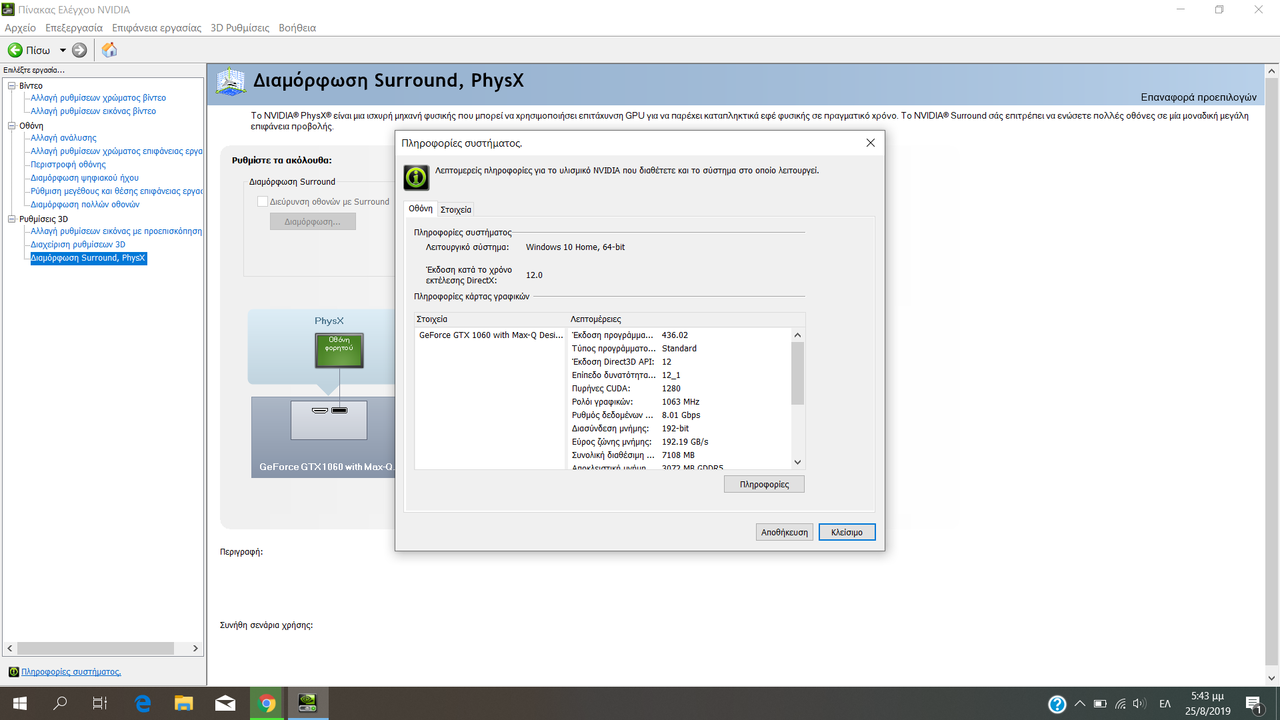Click task pane scroll-left arrow
The image size is (1280, 720).
(8, 648)
